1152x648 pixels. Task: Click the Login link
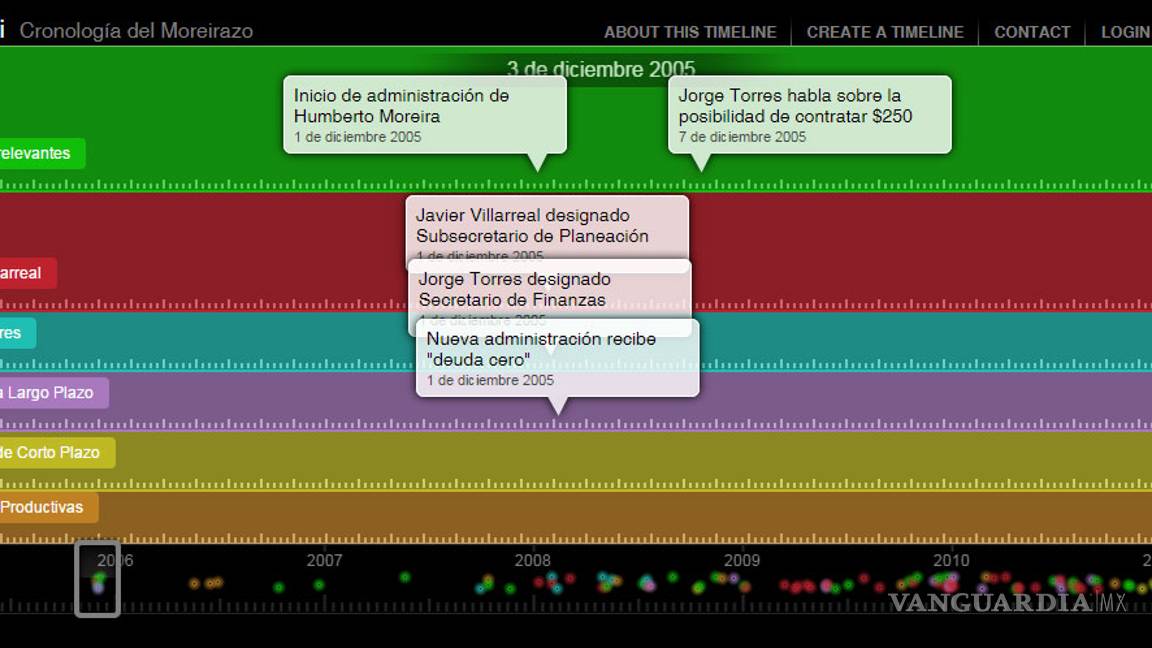[1126, 32]
